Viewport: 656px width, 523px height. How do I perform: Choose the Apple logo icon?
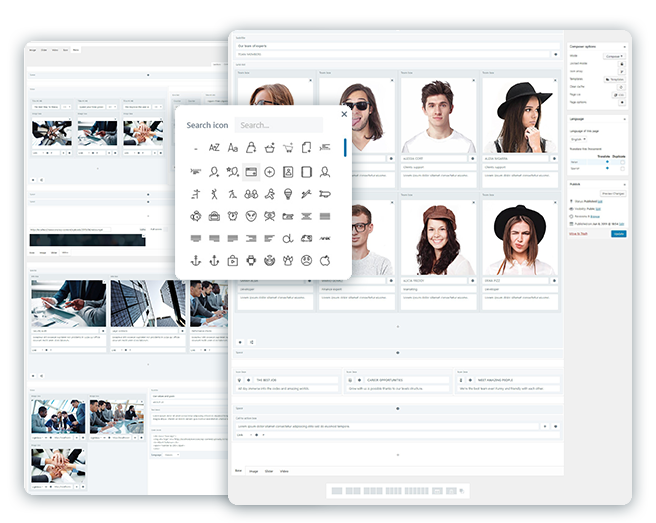[x=326, y=261]
